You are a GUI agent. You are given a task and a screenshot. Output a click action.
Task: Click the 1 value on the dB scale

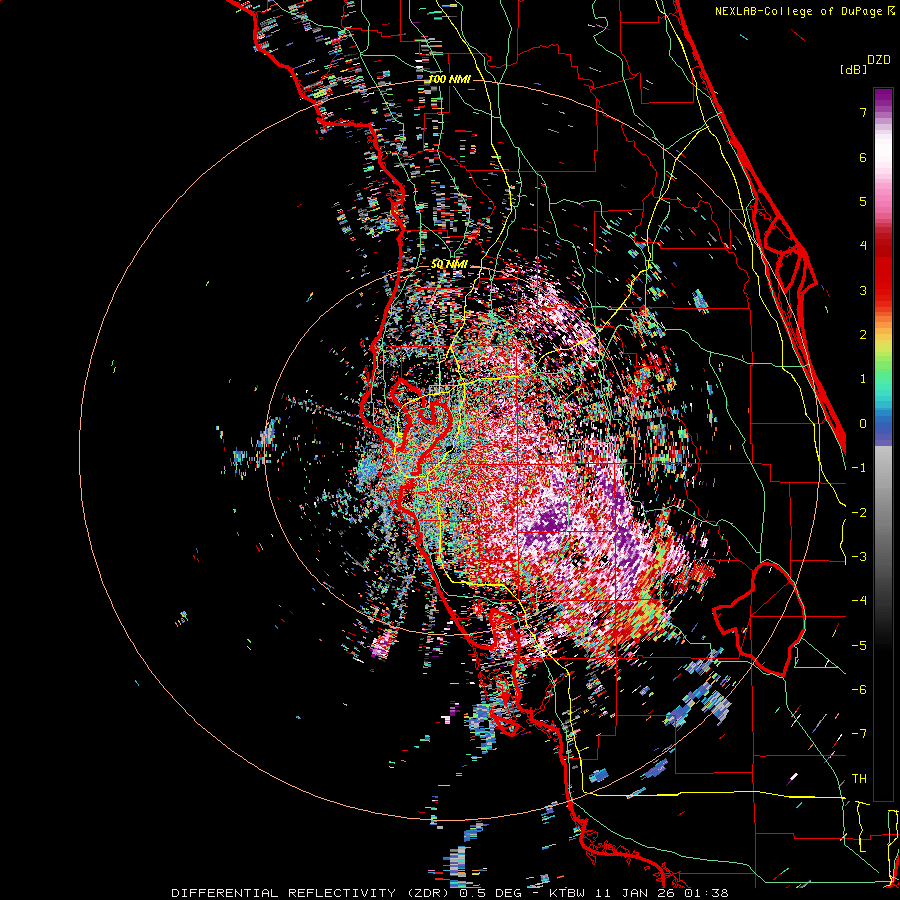863,379
